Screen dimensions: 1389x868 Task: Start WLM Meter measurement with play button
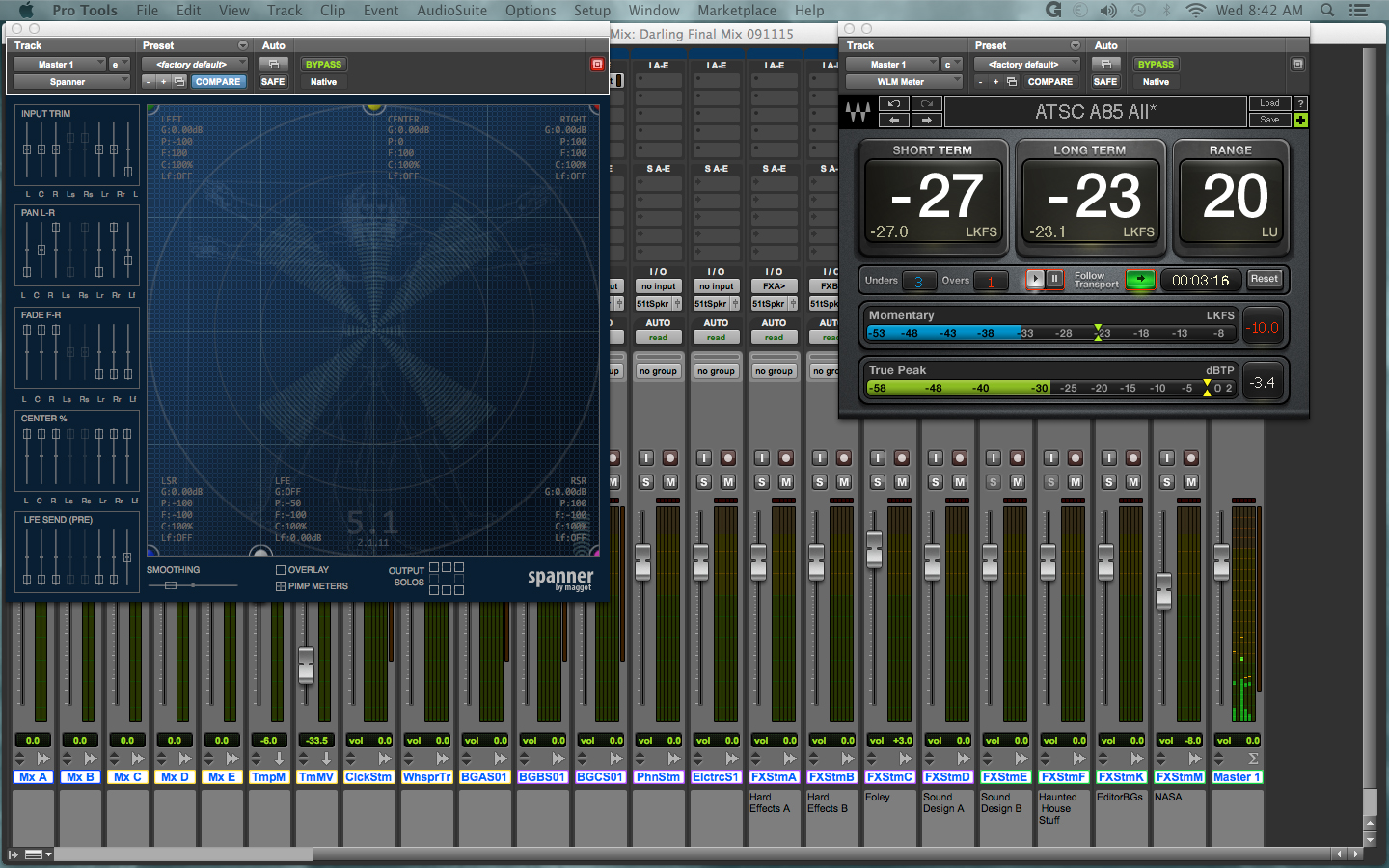[1035, 279]
